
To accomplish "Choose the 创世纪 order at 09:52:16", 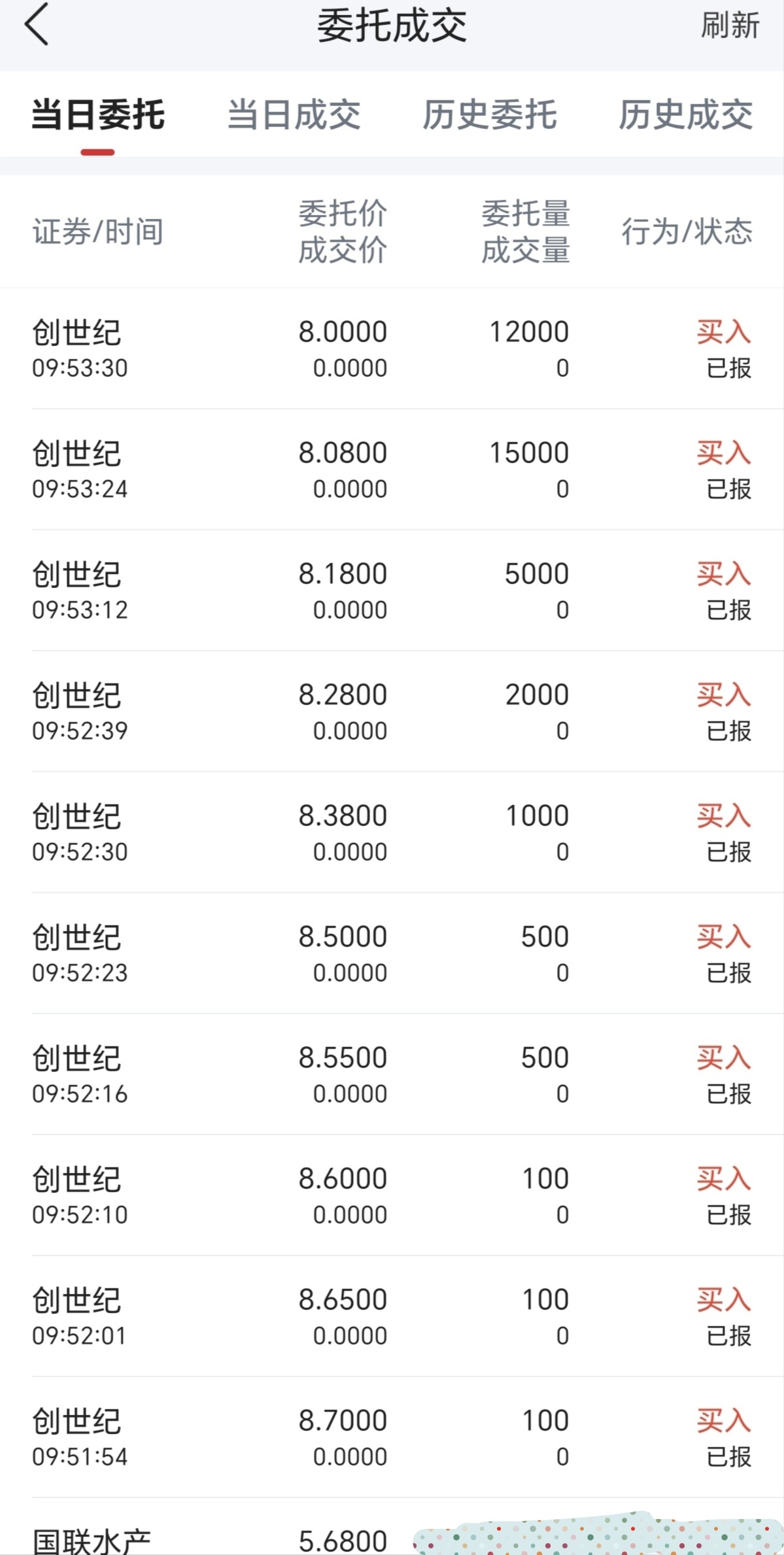I will coord(392,1074).
